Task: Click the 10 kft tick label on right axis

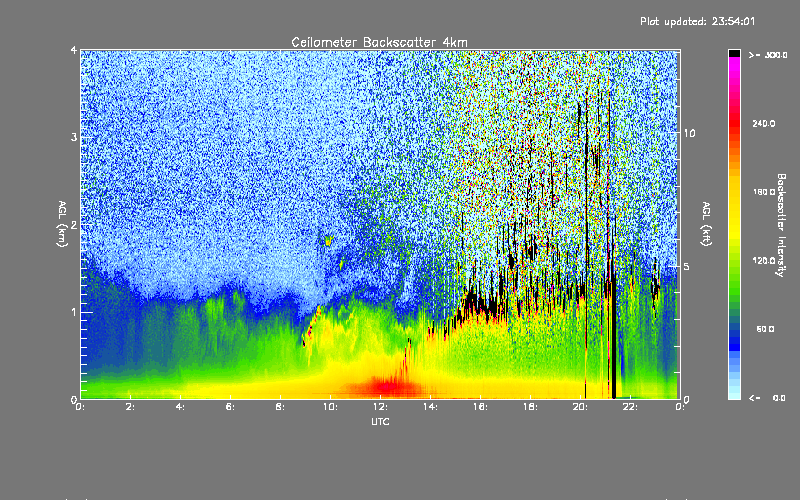Action: [x=689, y=133]
